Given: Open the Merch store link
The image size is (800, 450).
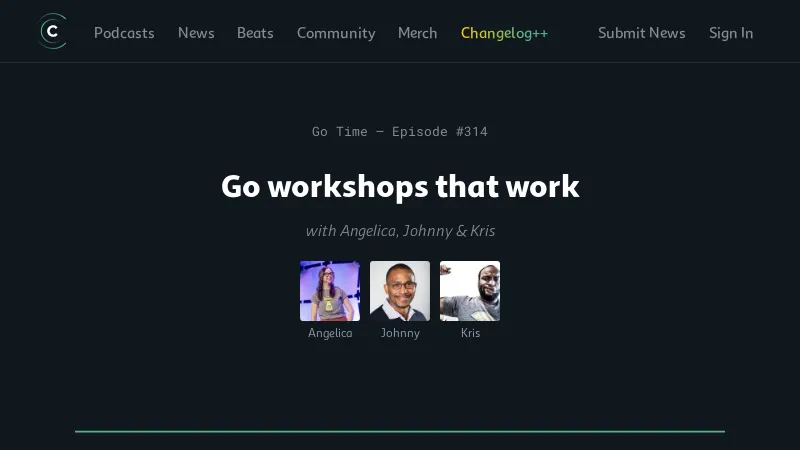Looking at the screenshot, I should 417,33.
